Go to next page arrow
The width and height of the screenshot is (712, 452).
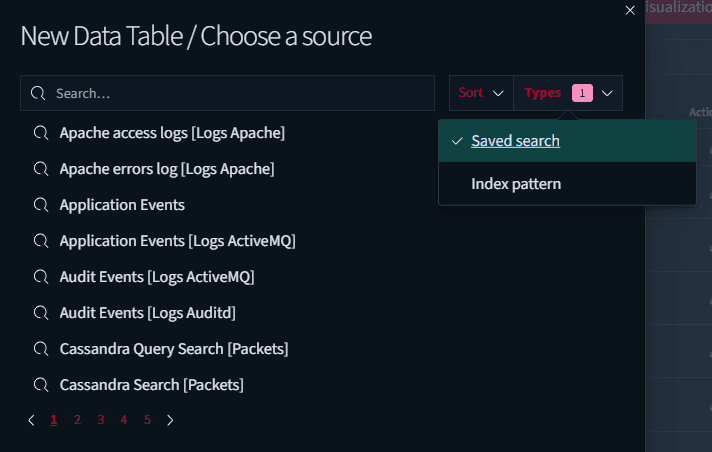pos(170,420)
